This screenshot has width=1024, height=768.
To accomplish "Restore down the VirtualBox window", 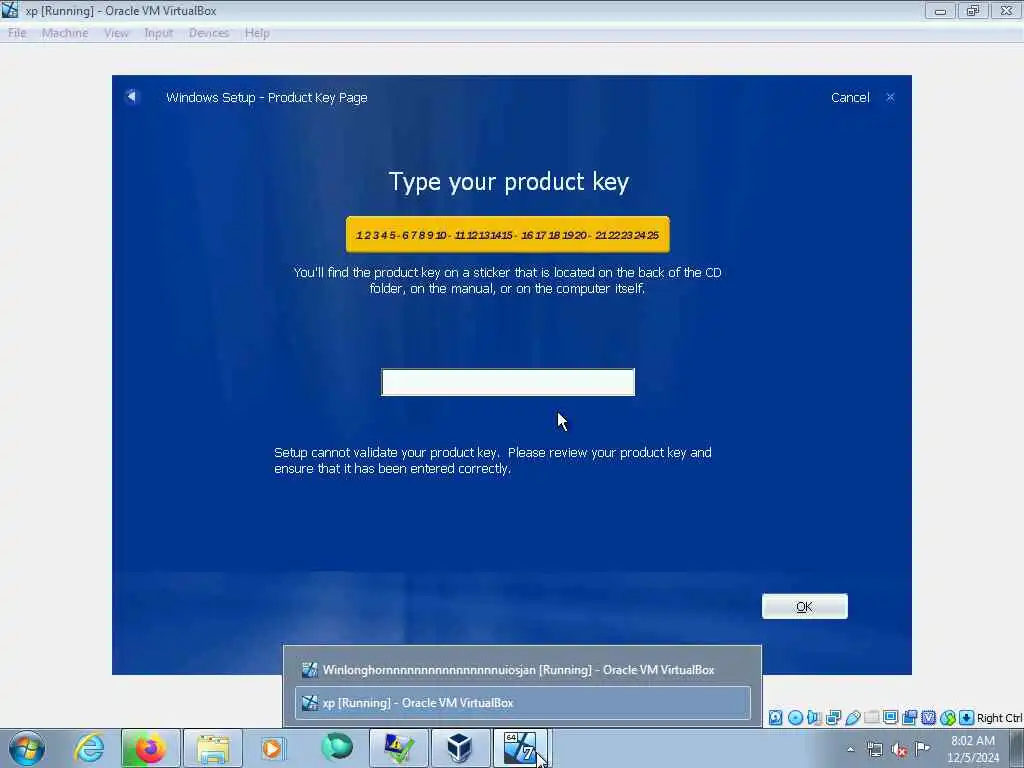I will [x=972, y=10].
